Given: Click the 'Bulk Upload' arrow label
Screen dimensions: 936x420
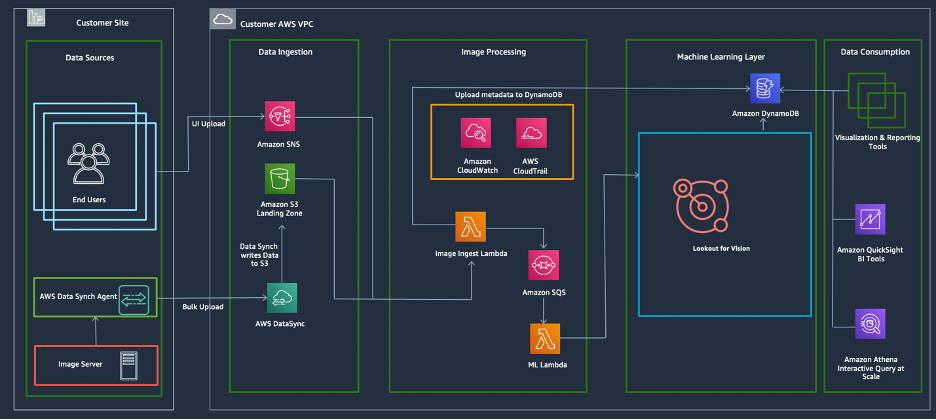Looking at the screenshot, I should [203, 307].
